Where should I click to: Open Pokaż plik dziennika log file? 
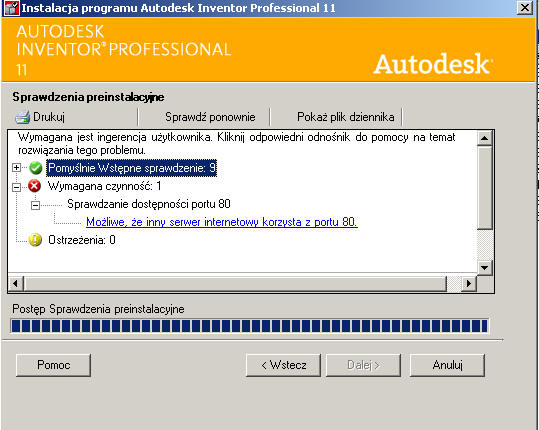coord(345,117)
